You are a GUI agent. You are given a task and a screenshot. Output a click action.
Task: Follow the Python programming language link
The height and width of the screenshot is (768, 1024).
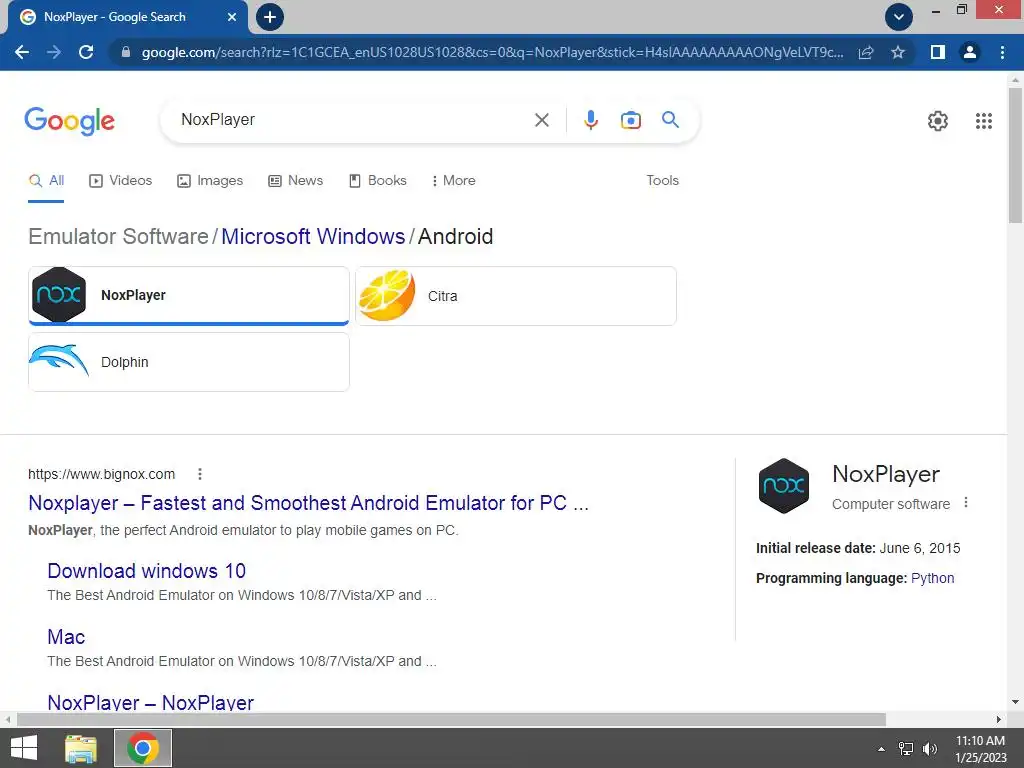point(933,578)
